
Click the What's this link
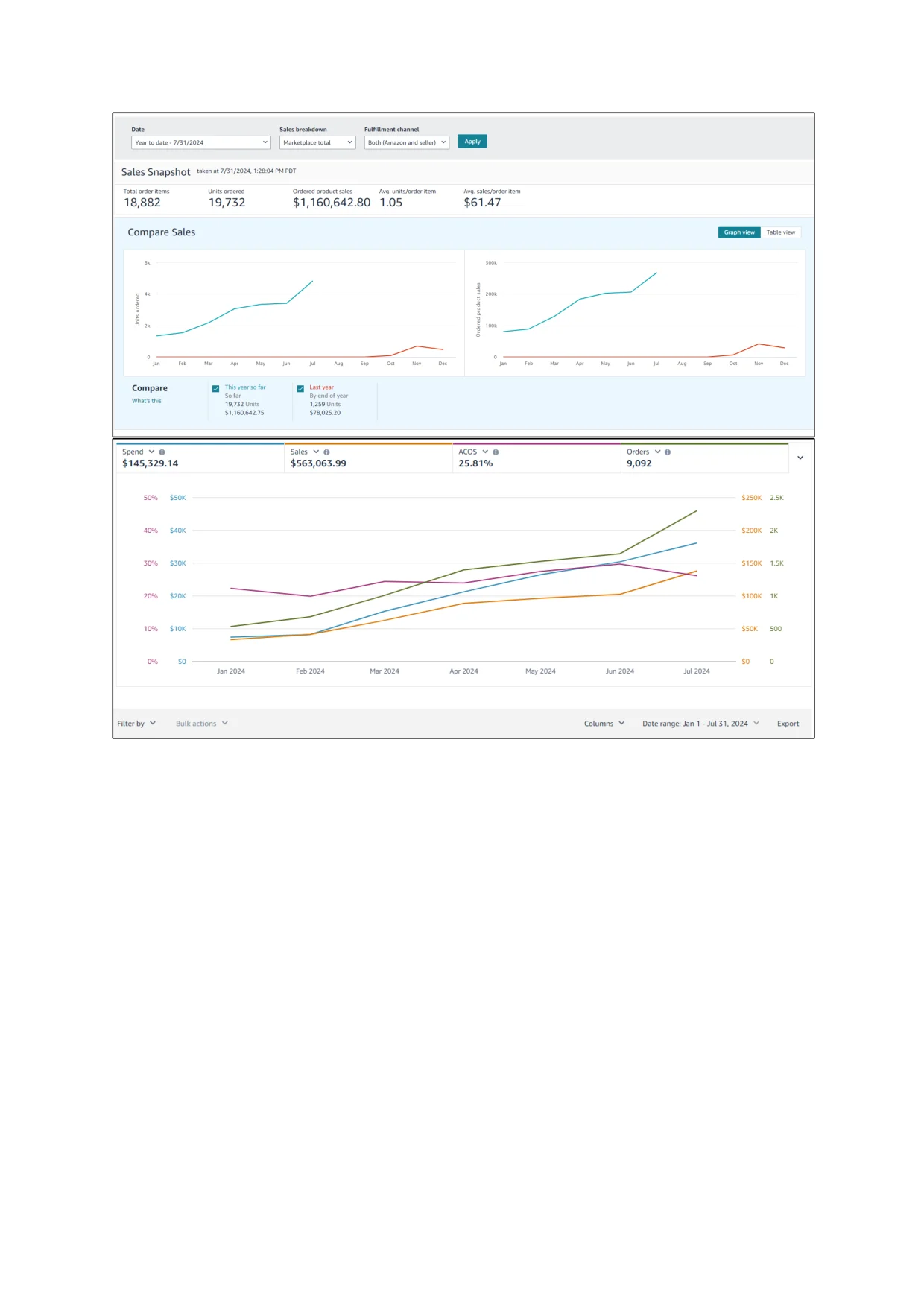tap(147, 401)
